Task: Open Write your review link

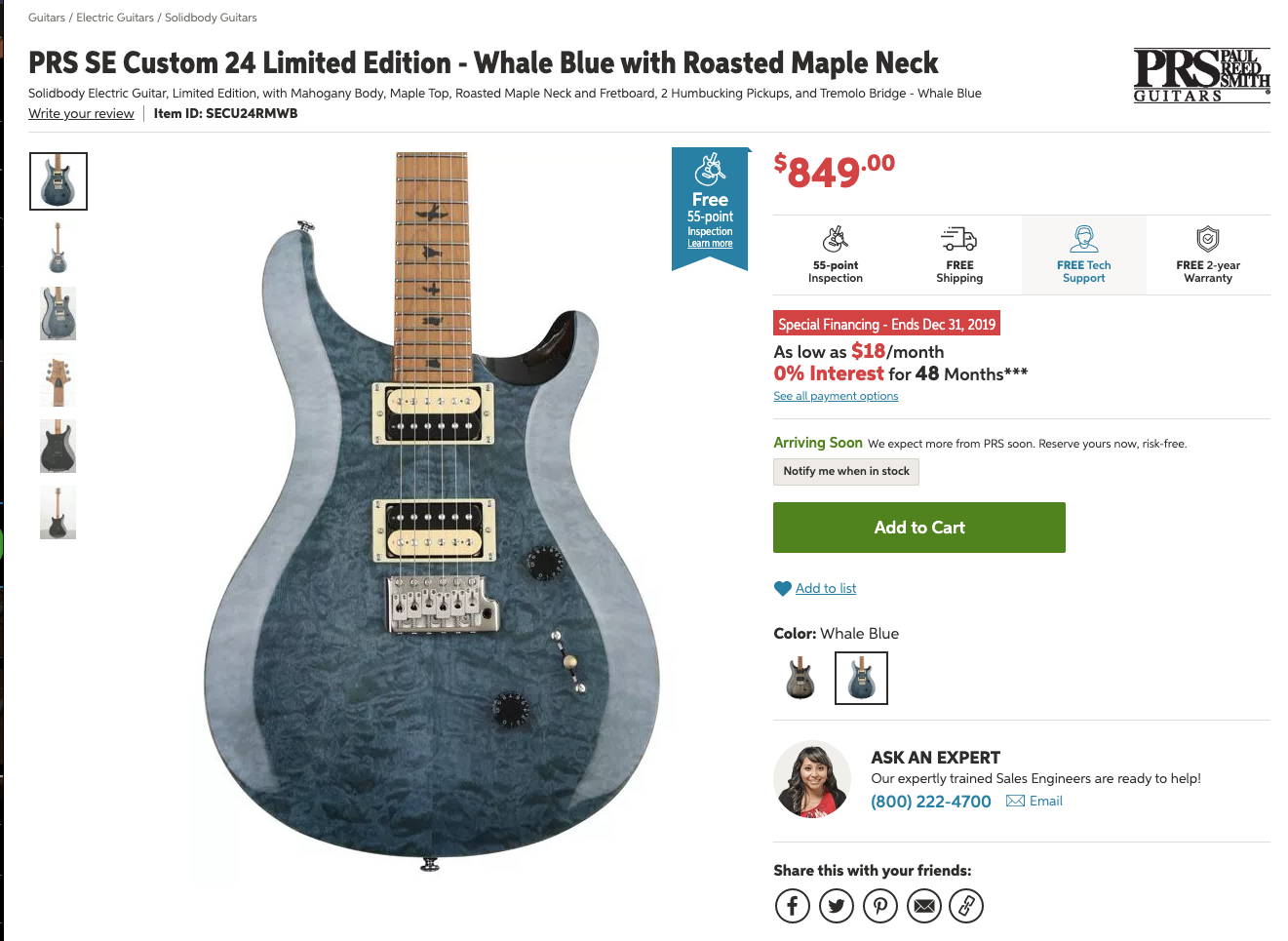Action: coord(81,113)
